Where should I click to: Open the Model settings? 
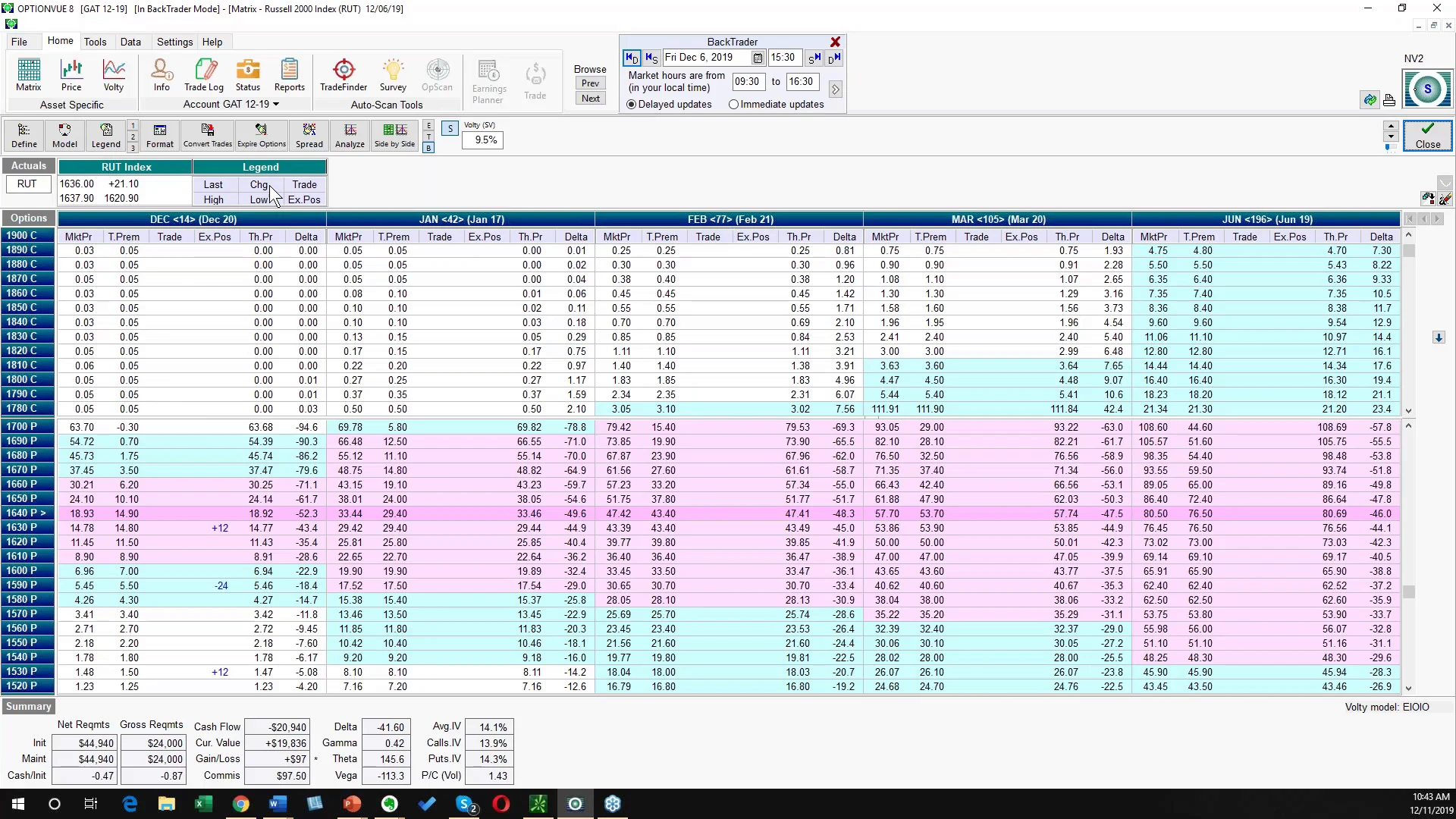click(64, 136)
